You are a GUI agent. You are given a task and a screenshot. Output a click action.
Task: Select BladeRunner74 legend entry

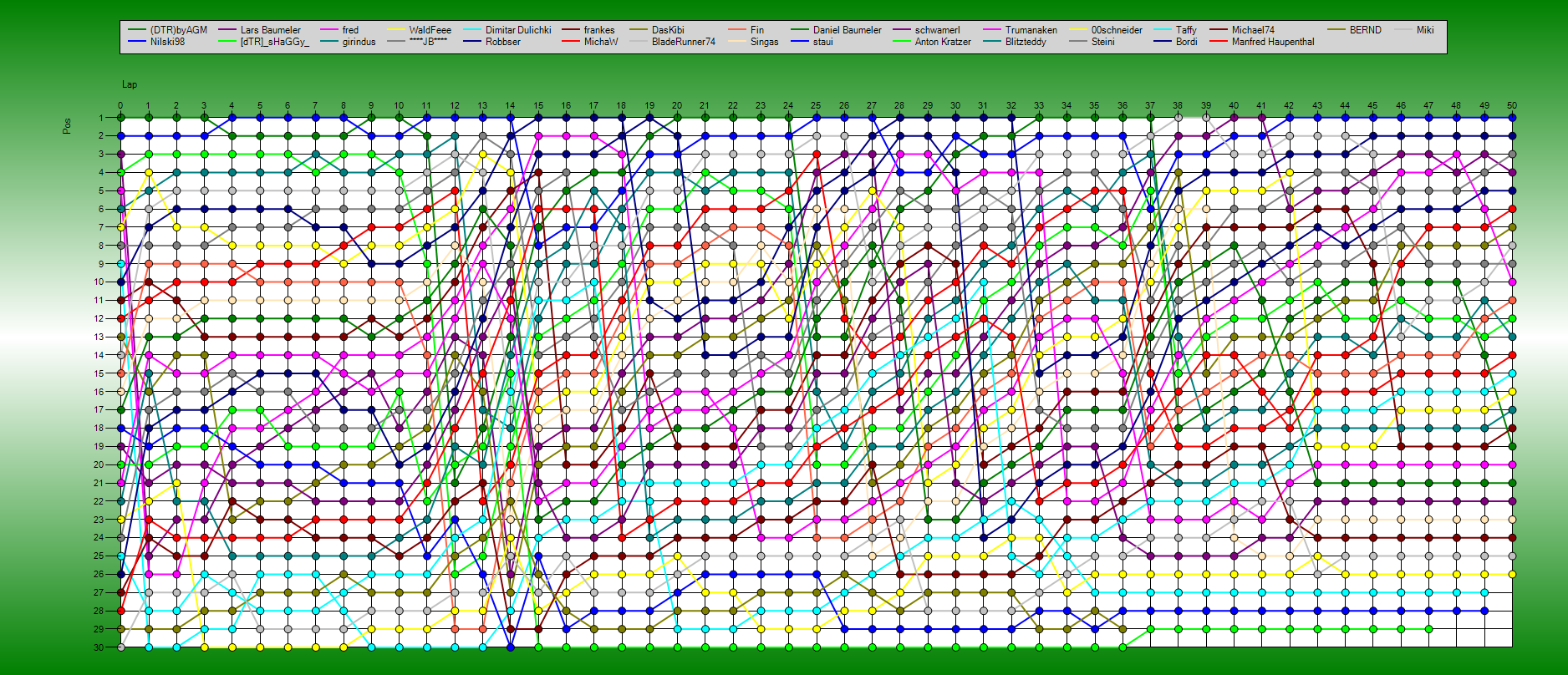click(x=684, y=42)
